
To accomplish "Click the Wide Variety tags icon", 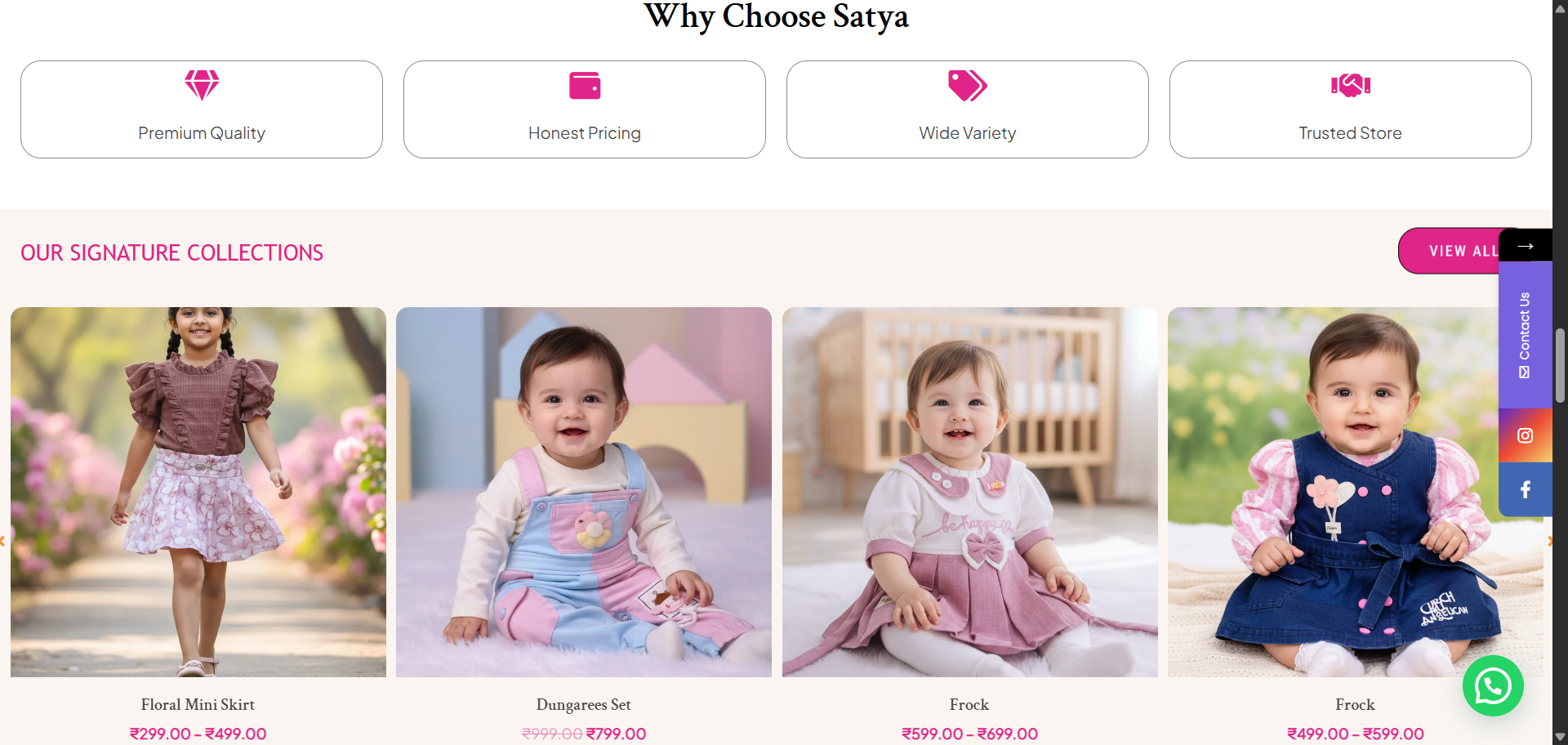I will pos(968,85).
